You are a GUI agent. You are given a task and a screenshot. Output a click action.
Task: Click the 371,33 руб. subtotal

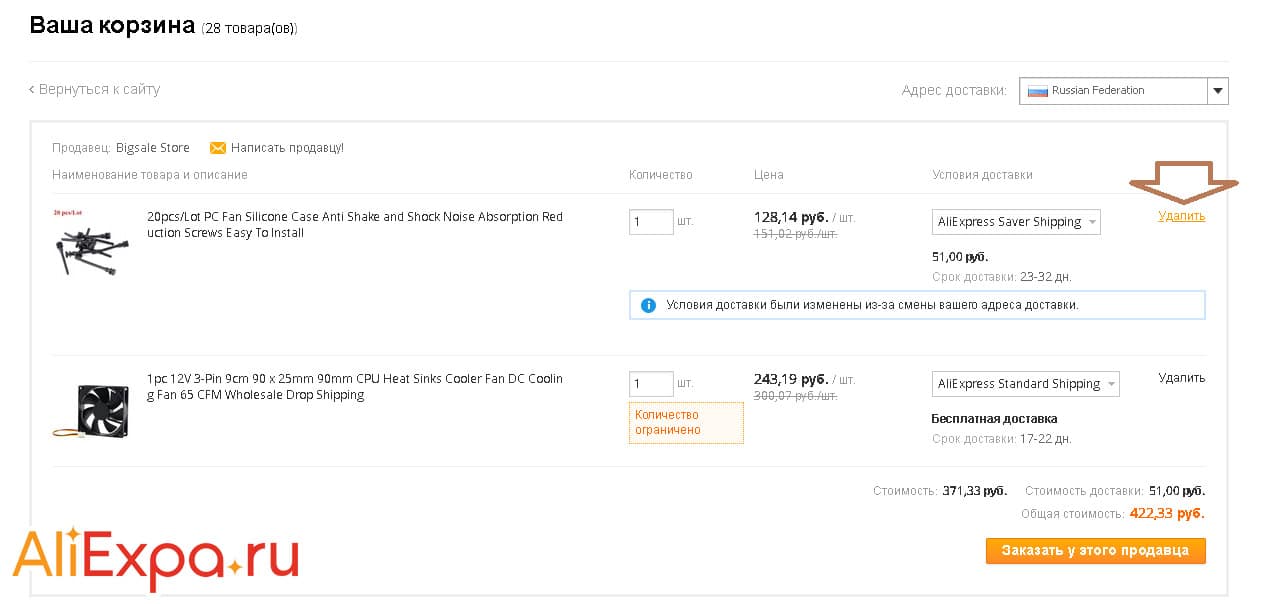pos(975,491)
